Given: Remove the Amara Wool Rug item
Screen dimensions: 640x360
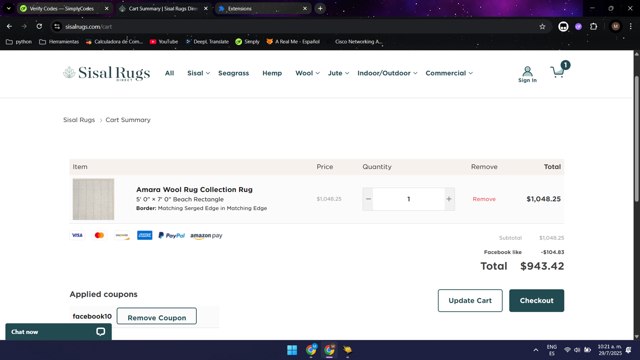Looking at the screenshot, I should tap(484, 199).
